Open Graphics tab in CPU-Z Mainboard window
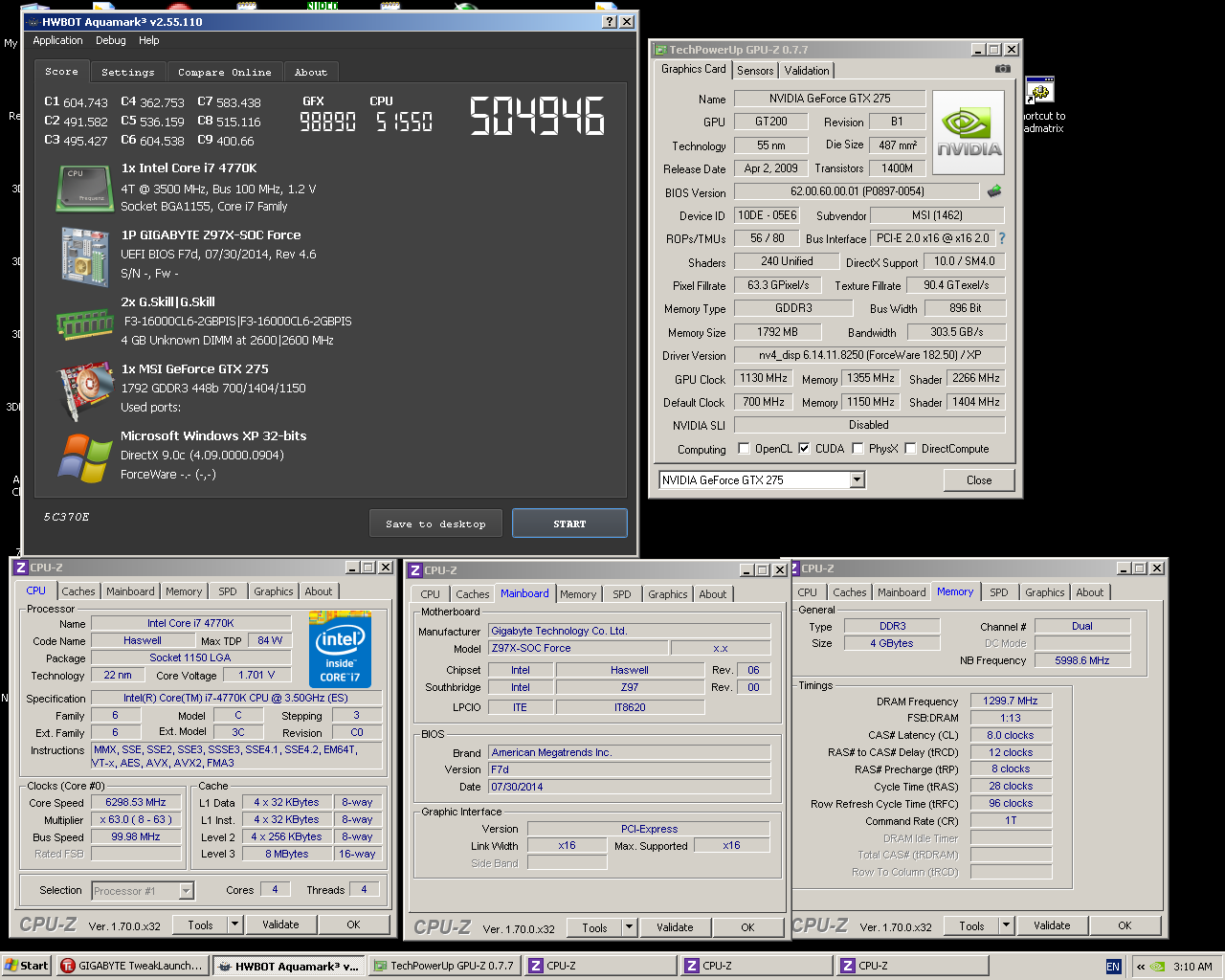 click(667, 594)
